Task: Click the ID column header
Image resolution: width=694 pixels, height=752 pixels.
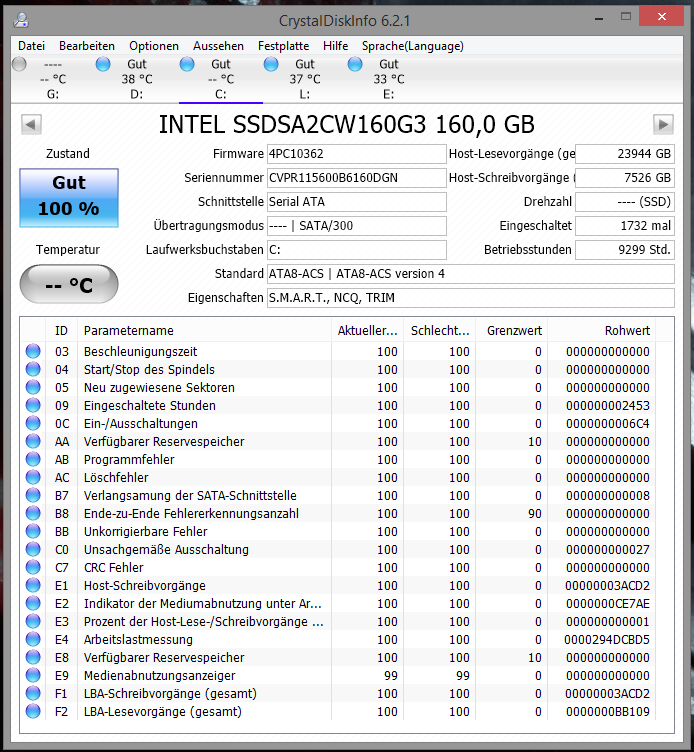Action: [61, 330]
